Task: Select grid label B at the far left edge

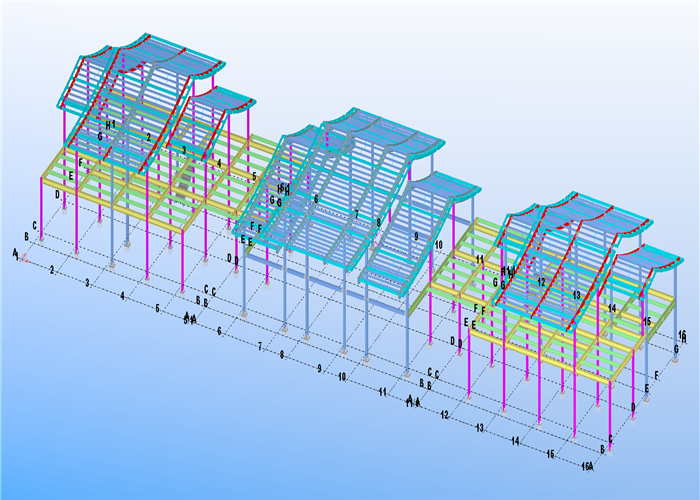Action: click(26, 237)
